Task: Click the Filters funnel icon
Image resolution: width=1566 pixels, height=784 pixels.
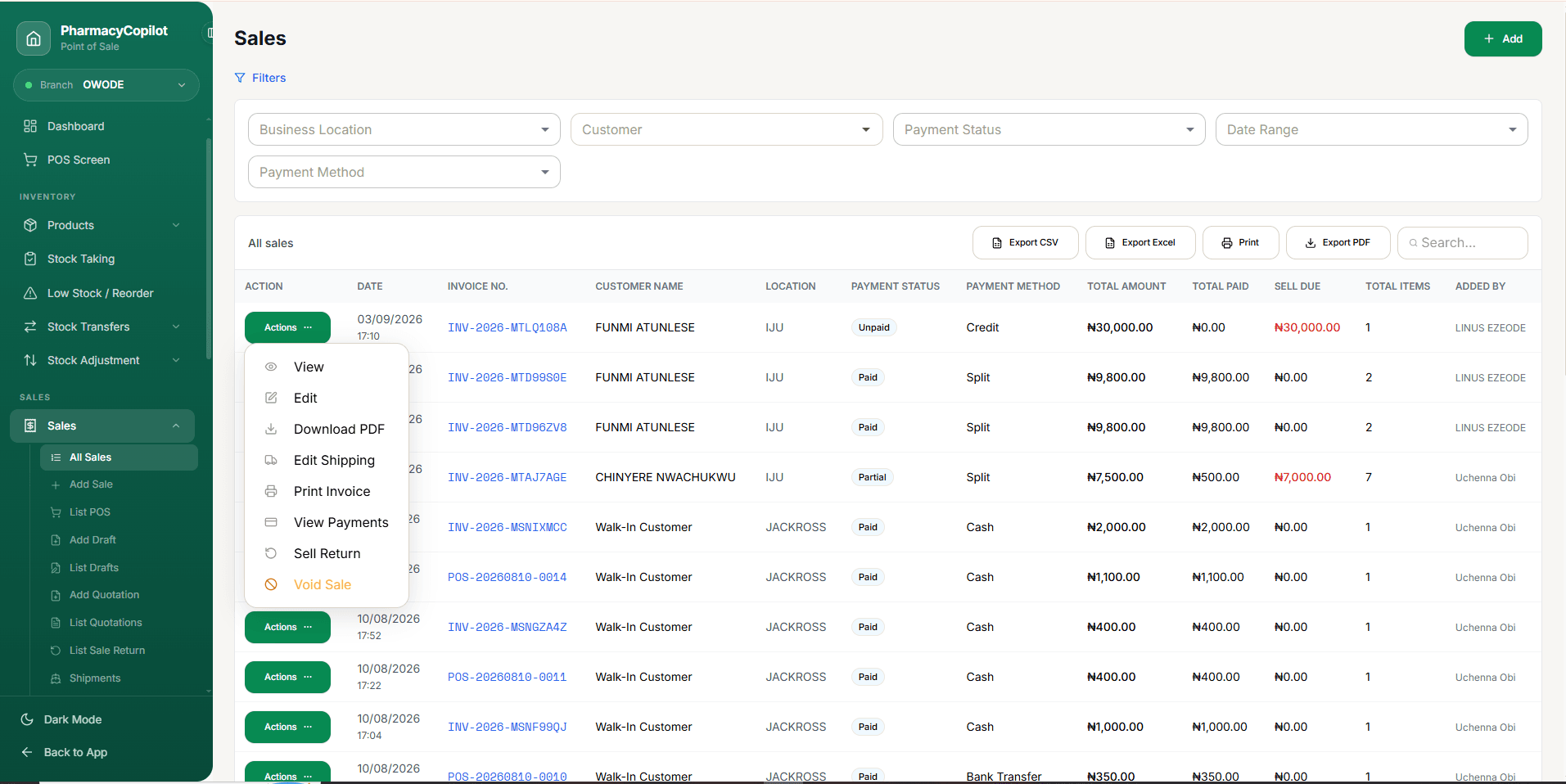Action: click(240, 78)
